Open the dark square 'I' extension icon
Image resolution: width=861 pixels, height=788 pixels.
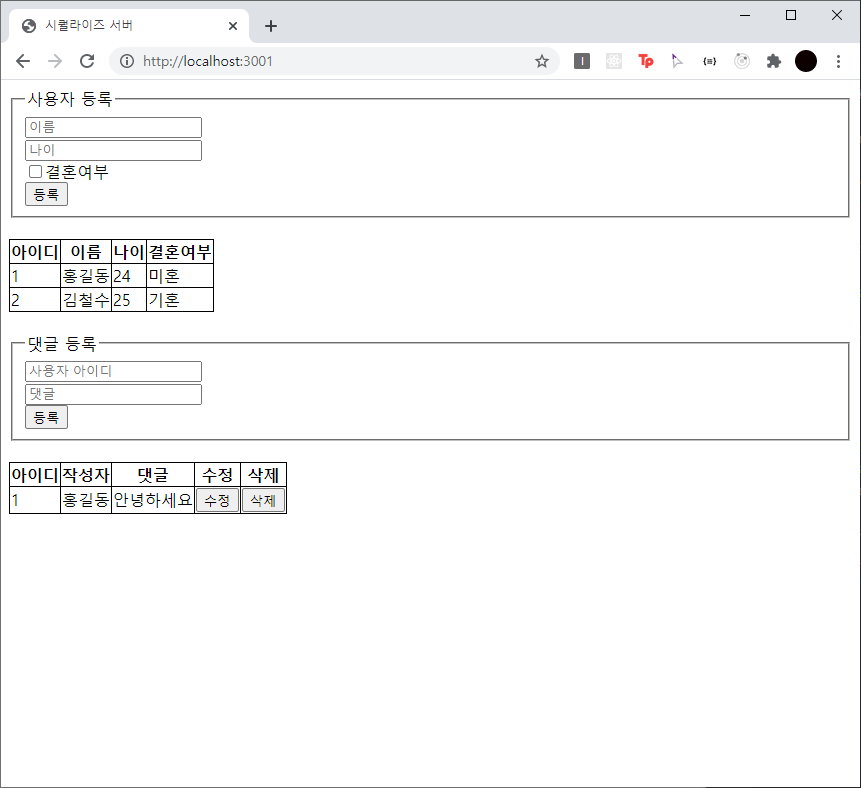point(582,61)
